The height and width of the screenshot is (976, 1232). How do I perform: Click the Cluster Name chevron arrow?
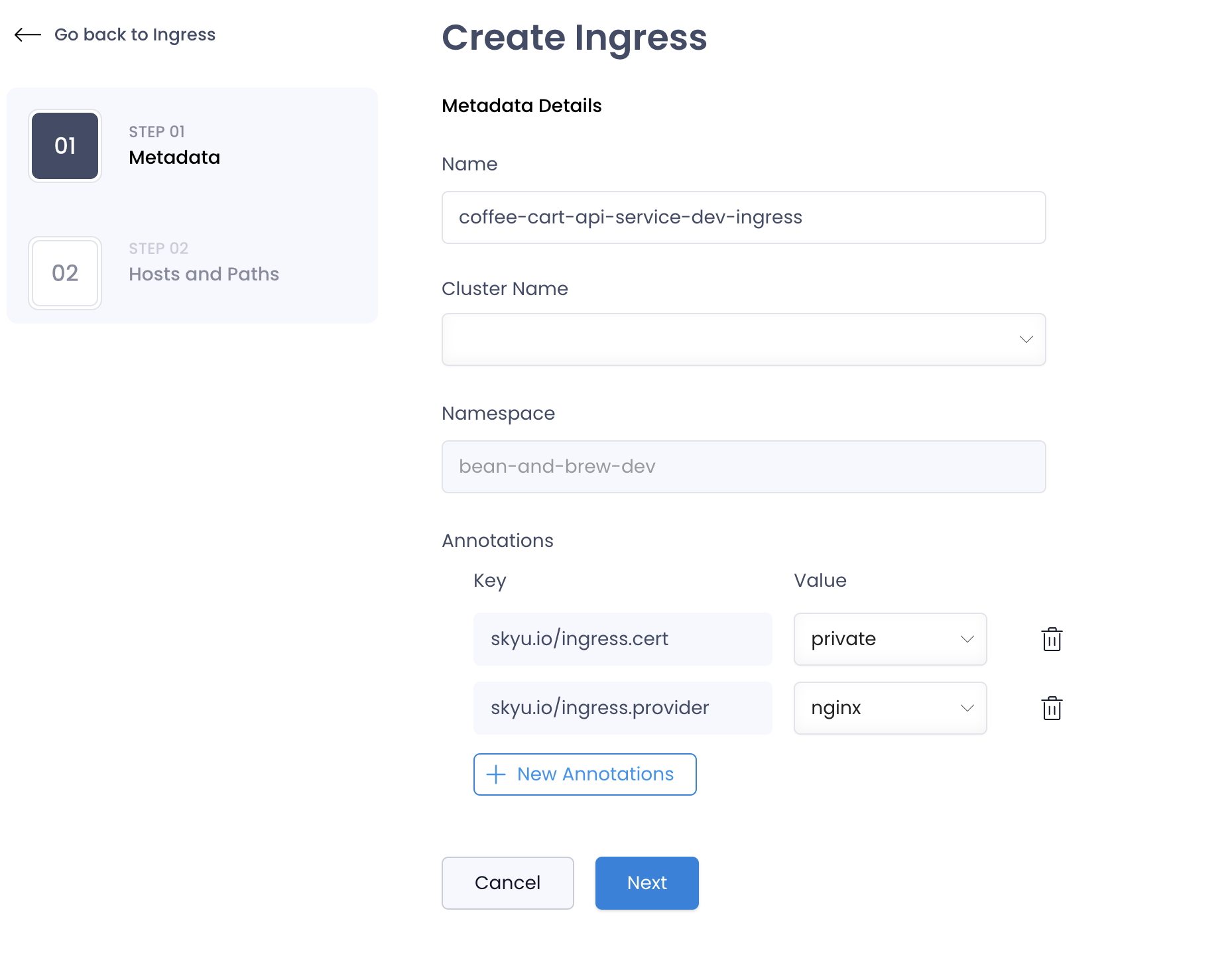click(x=1026, y=339)
